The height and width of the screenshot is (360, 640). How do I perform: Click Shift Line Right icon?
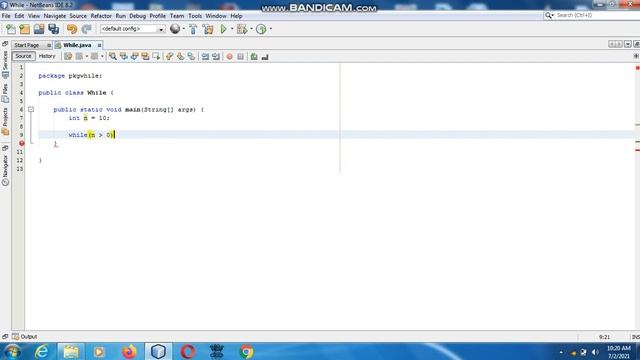coord(216,57)
